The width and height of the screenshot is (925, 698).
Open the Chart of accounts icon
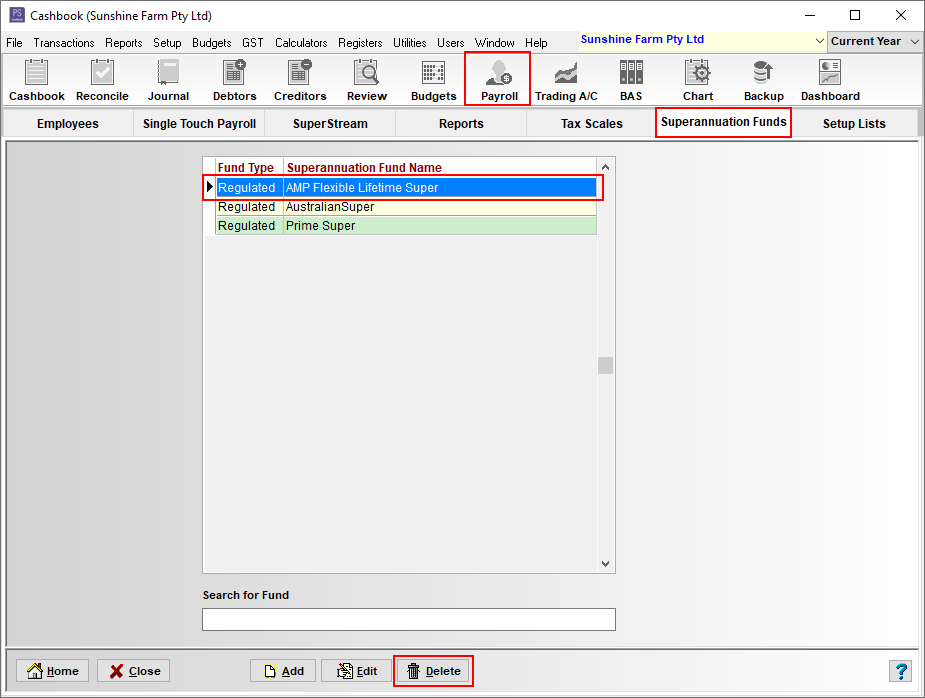[x=698, y=80]
